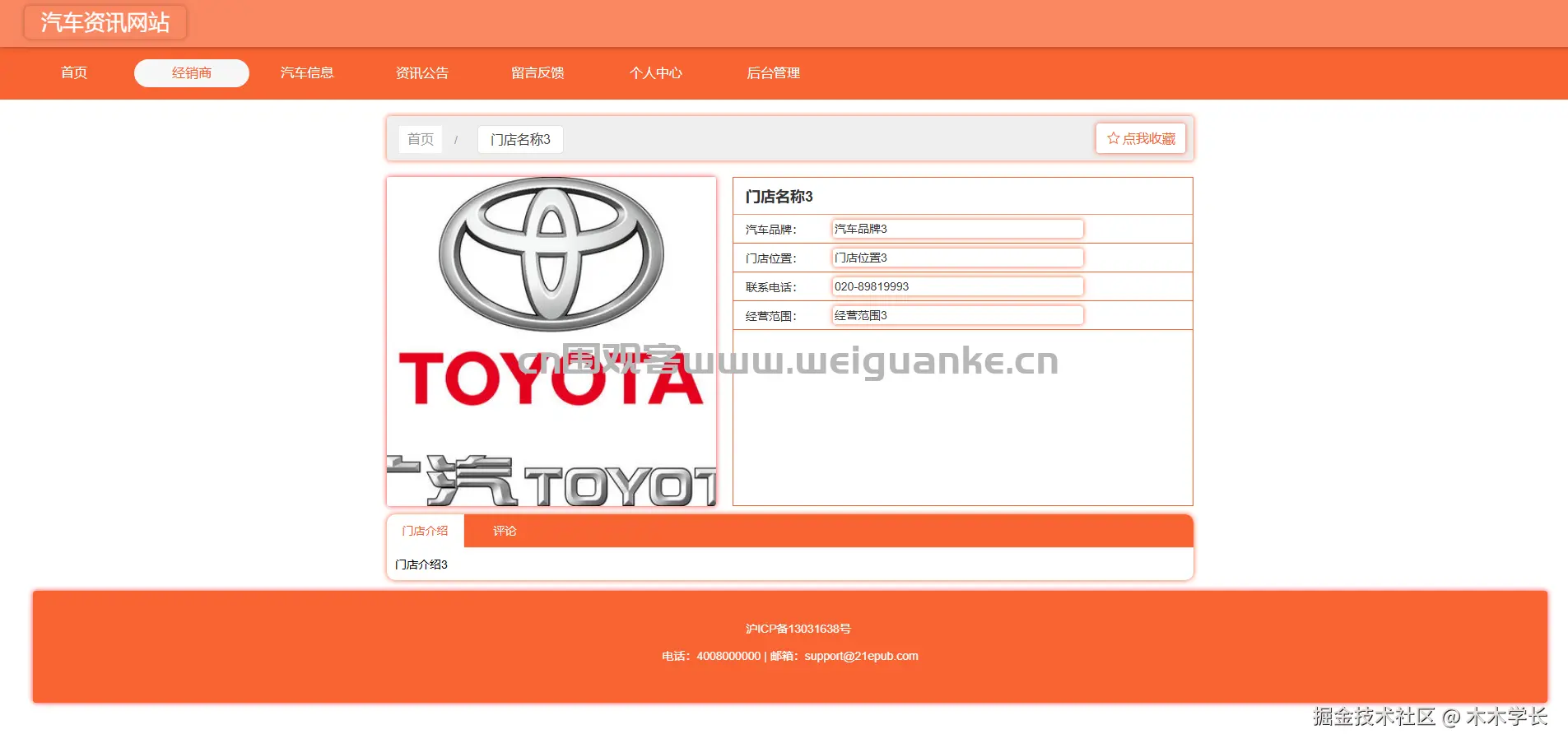Click the star icon in 点我收藏 button
The image size is (1568, 748).
click(x=1113, y=138)
